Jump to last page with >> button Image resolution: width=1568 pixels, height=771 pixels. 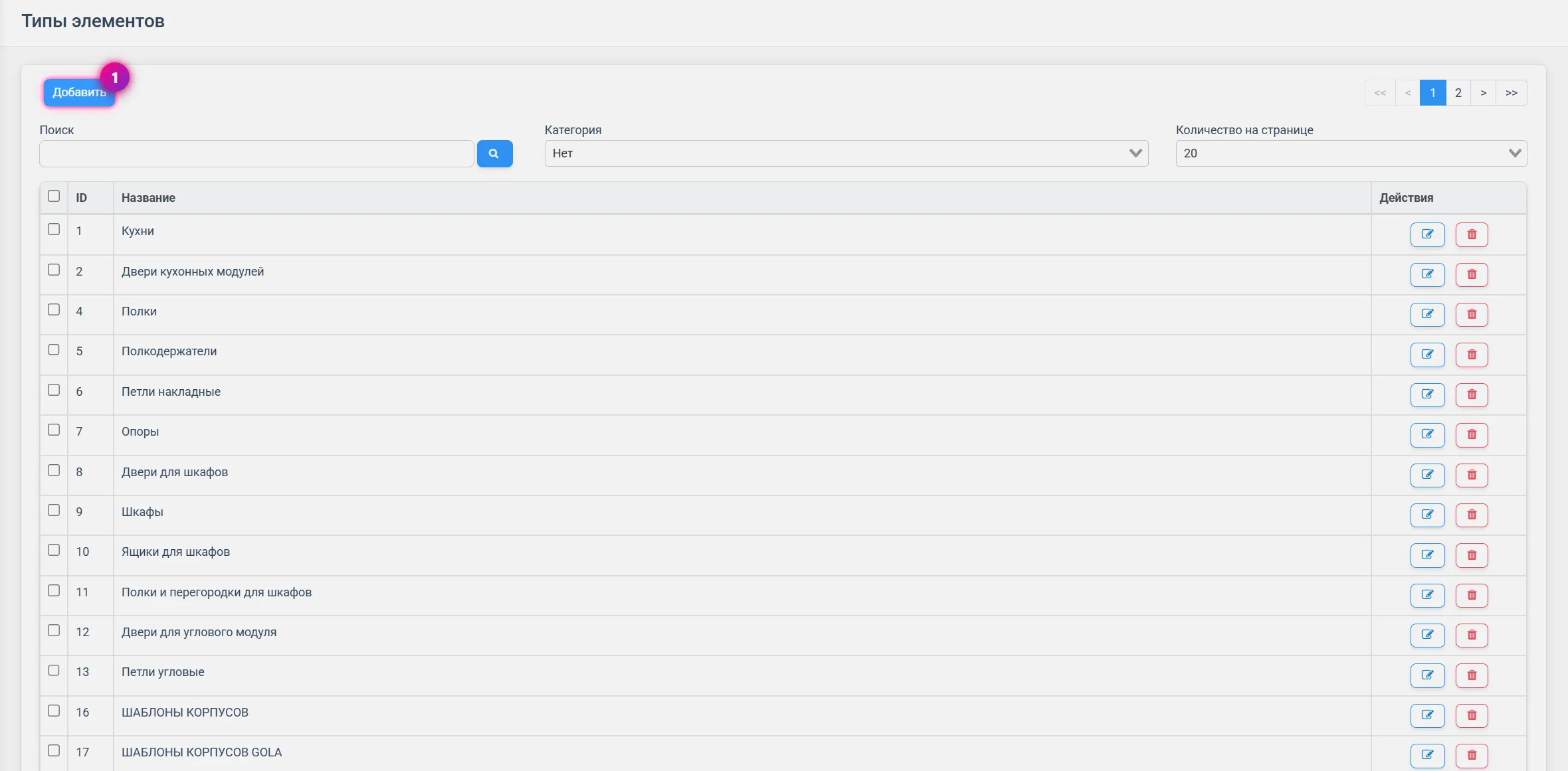(1512, 93)
